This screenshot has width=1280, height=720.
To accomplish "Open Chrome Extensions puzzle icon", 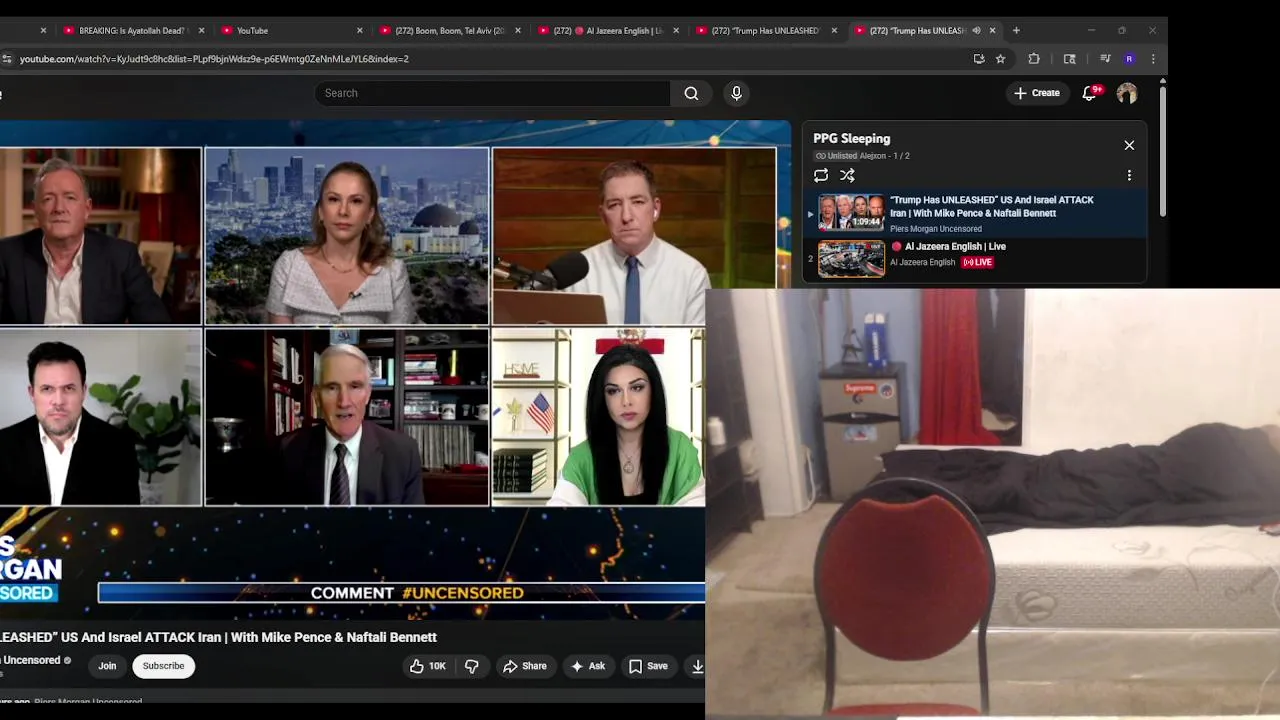I will coord(1034,59).
